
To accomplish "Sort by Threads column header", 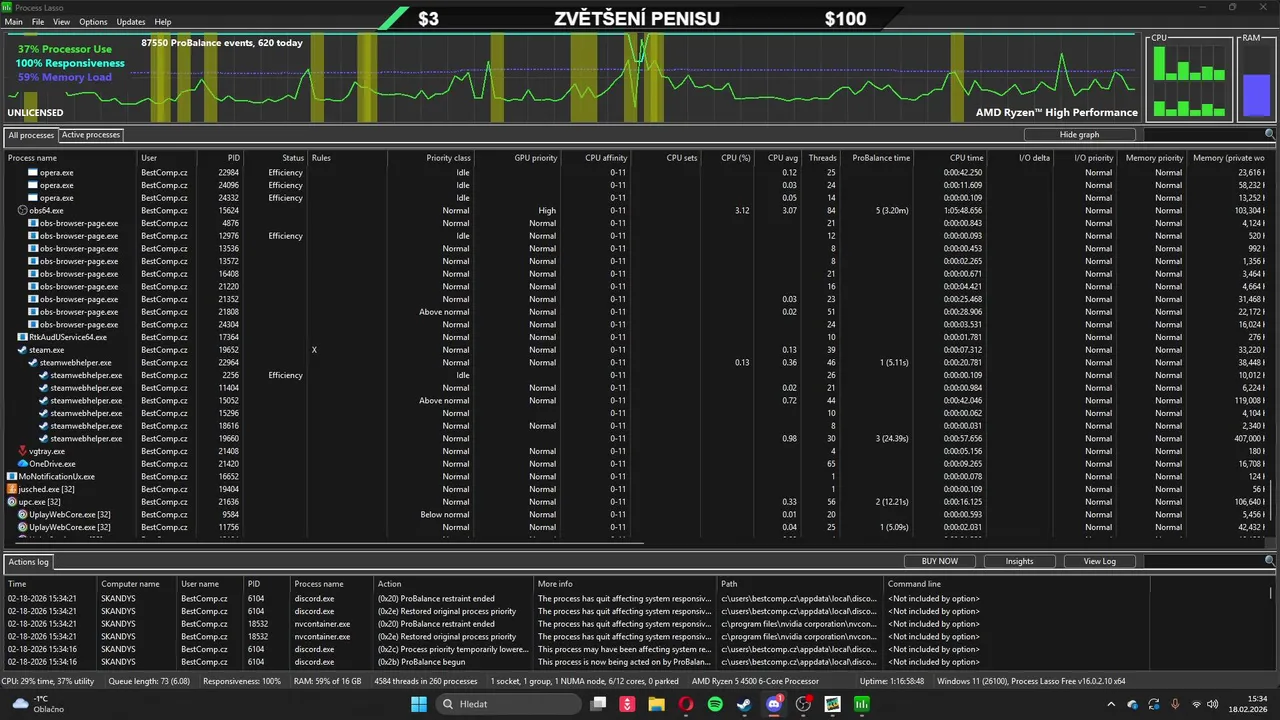I will click(x=821, y=158).
